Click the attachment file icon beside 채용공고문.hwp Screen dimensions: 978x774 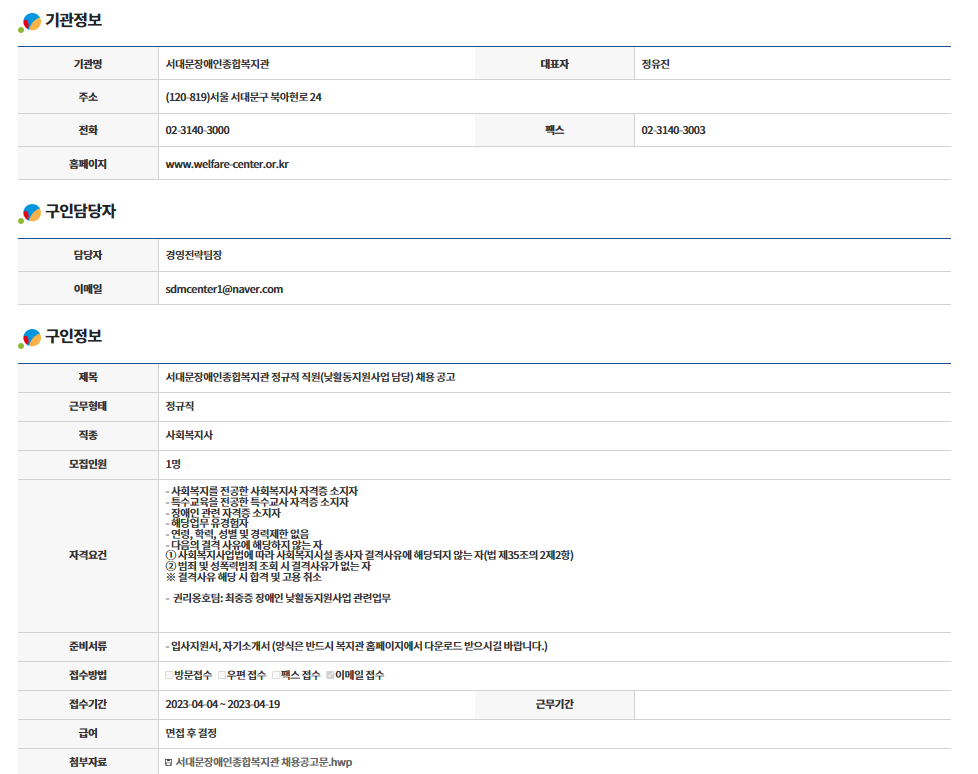click(168, 762)
